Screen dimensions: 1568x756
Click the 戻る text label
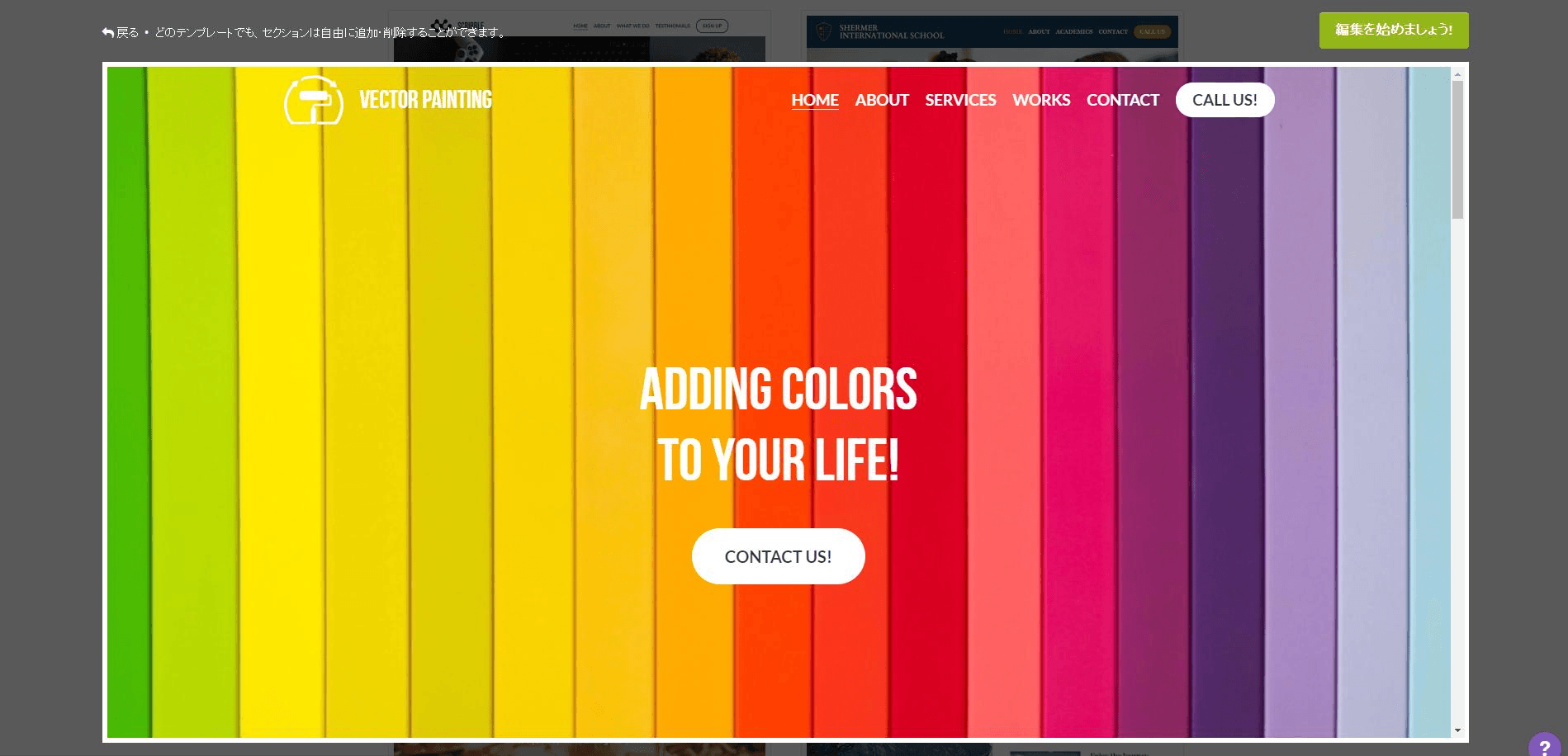click(128, 33)
